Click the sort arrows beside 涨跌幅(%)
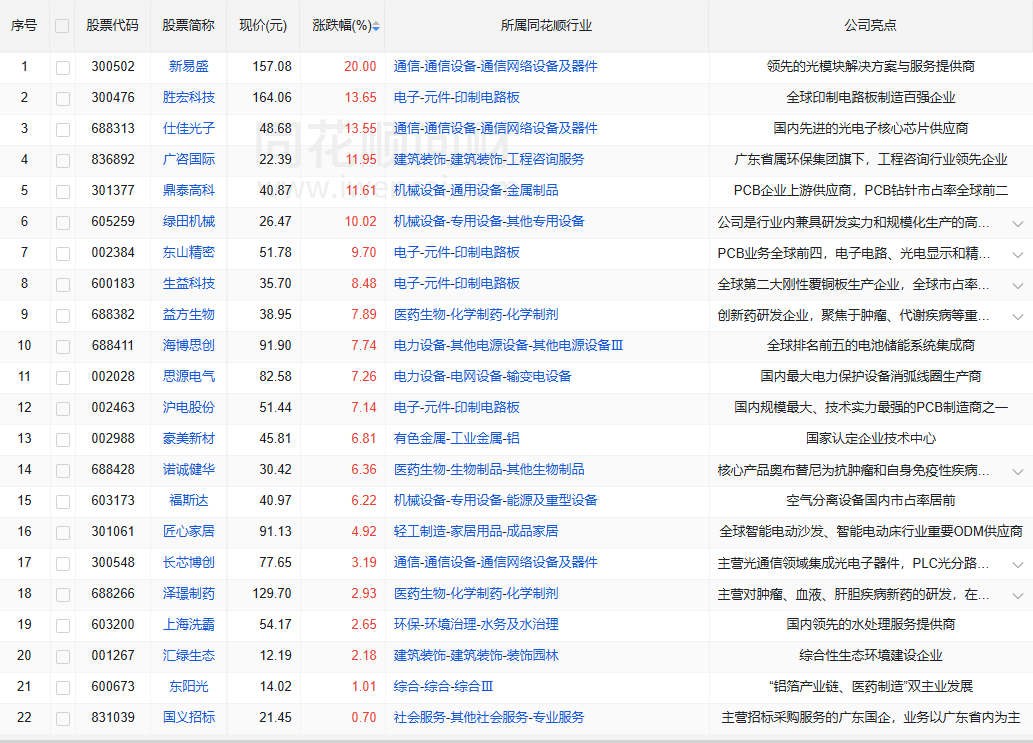The image size is (1033, 743). click(x=376, y=26)
